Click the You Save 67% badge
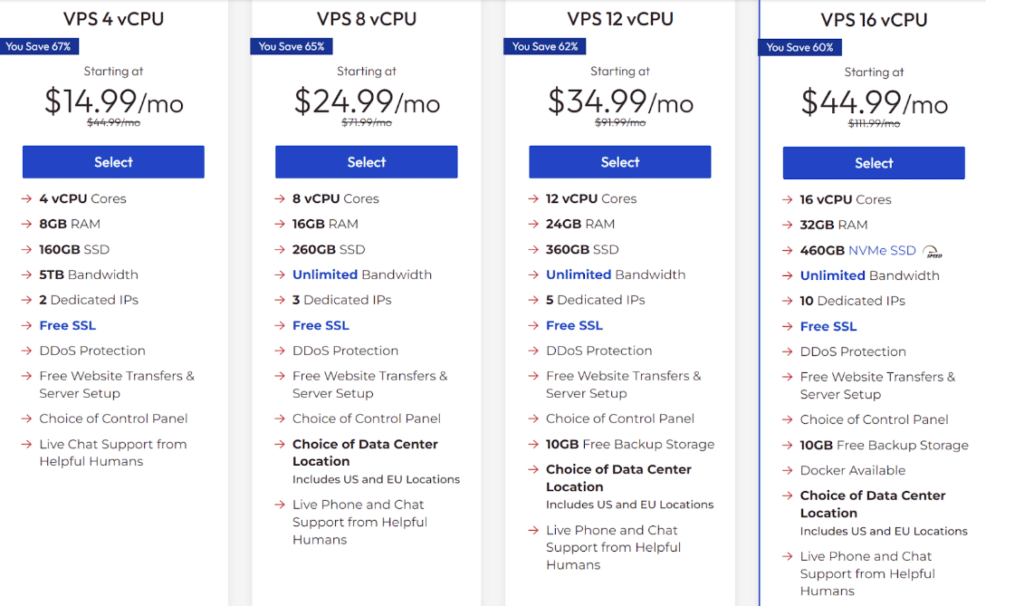1024x606 pixels. [38, 46]
